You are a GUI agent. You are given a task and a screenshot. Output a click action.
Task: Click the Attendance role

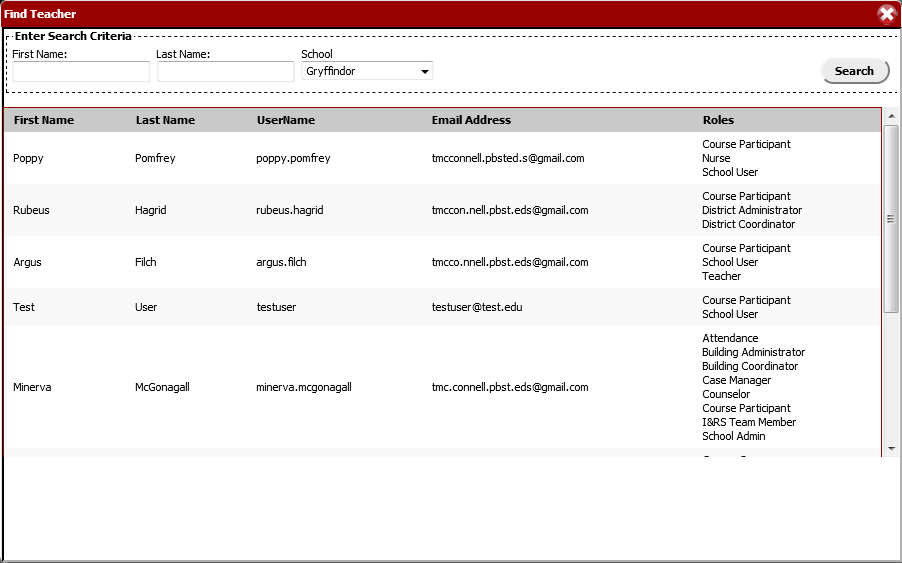point(730,338)
